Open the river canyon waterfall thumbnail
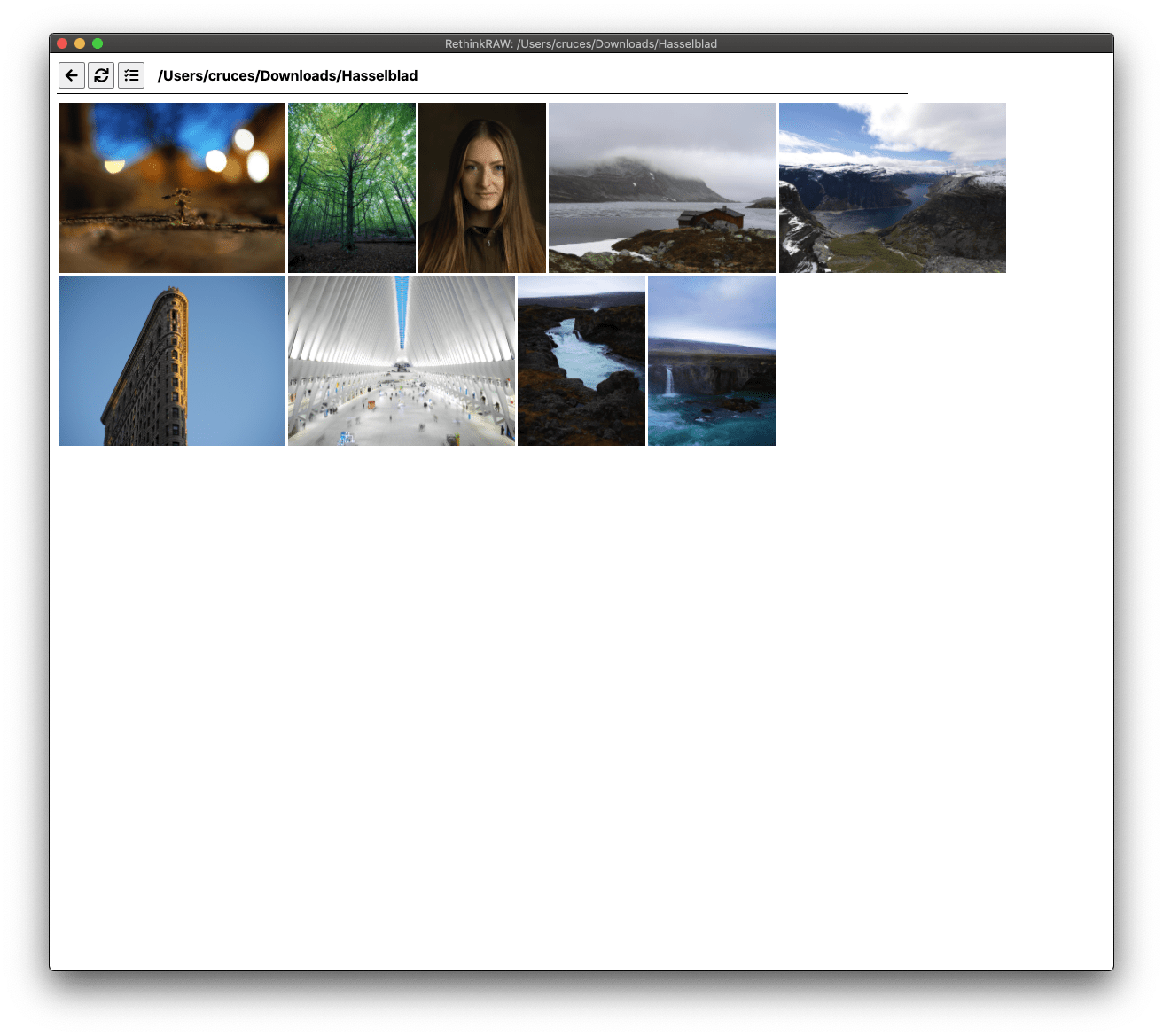The width and height of the screenshot is (1163, 1036). [581, 361]
